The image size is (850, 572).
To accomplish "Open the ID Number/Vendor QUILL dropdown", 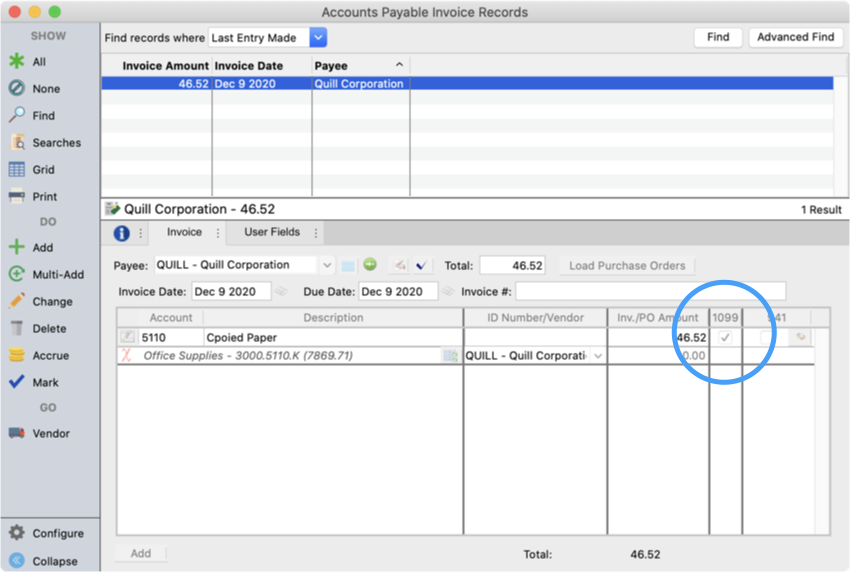I will (598, 356).
